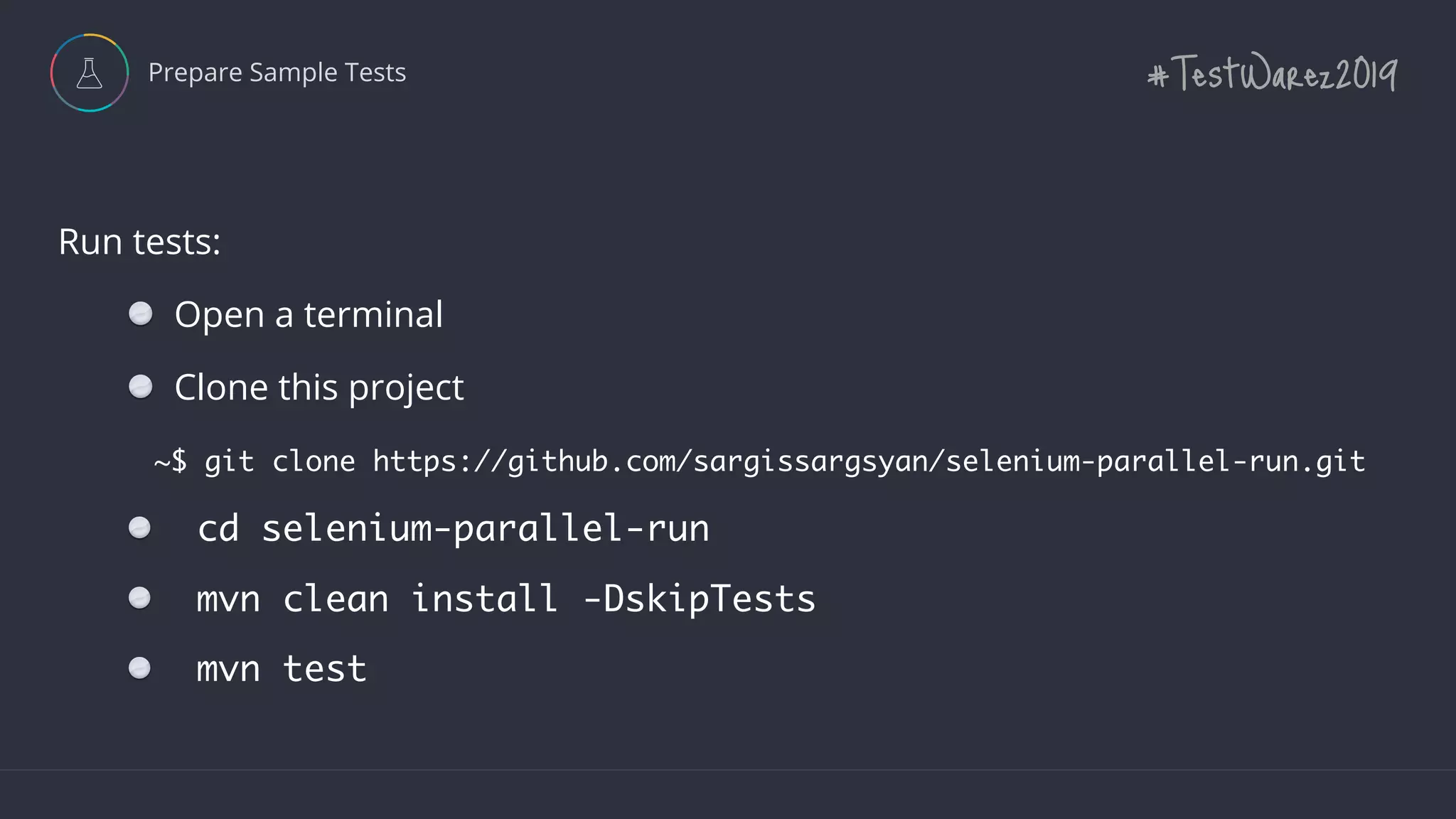Image resolution: width=1456 pixels, height=819 pixels.
Task: Click the 'Run tests:' heading
Action: (x=139, y=242)
